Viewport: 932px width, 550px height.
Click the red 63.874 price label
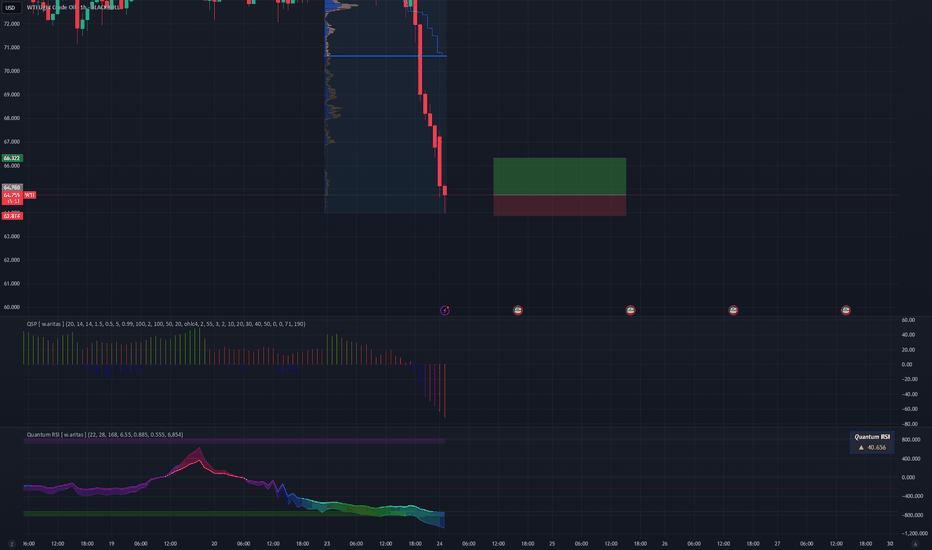[12, 216]
